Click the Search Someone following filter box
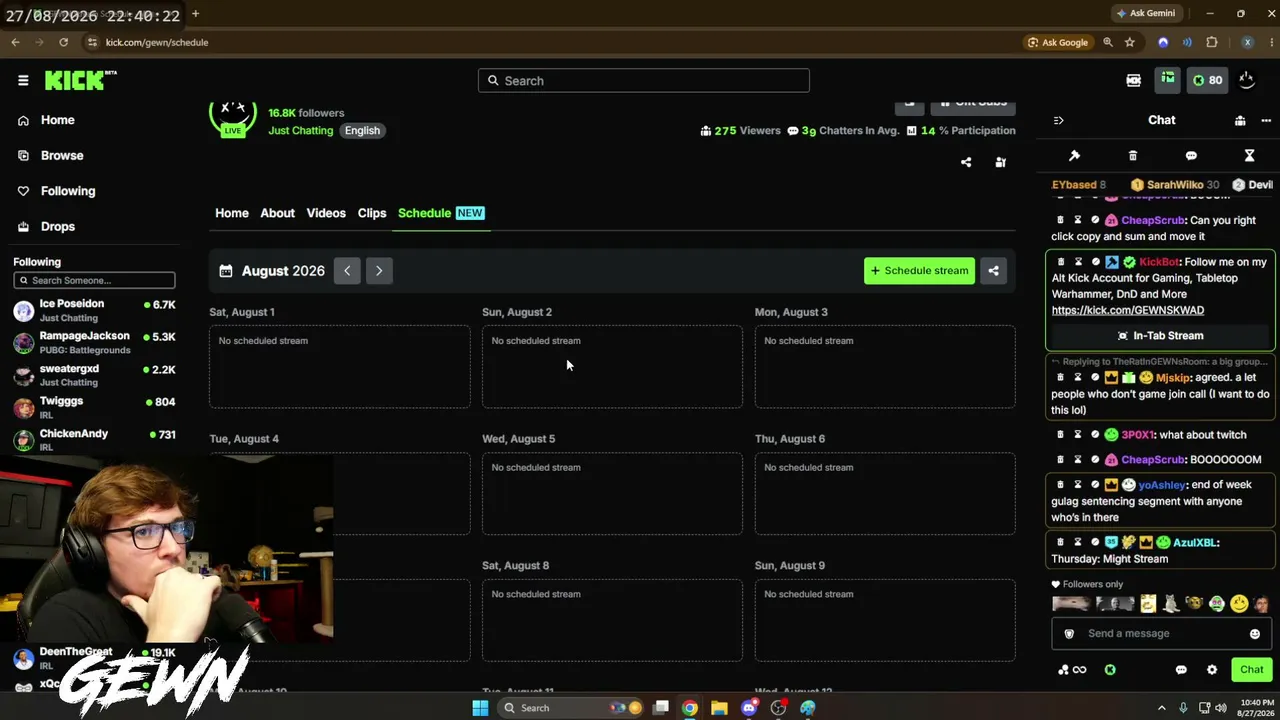Screen dimensions: 1280x720 94,281
